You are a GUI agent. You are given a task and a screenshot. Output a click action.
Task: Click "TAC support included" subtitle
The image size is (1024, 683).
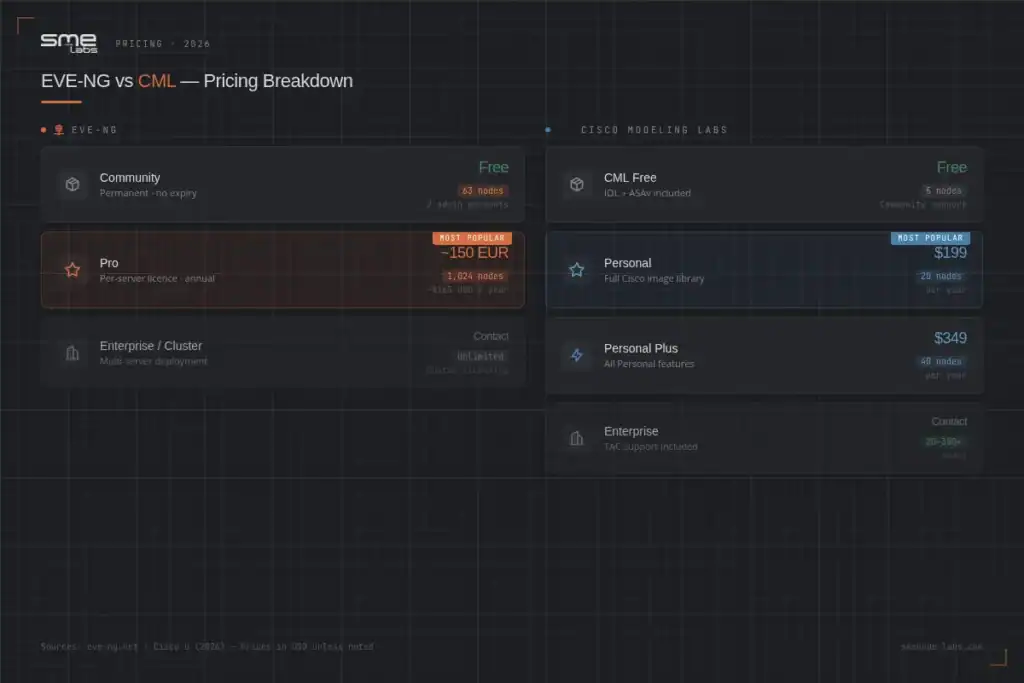point(650,447)
